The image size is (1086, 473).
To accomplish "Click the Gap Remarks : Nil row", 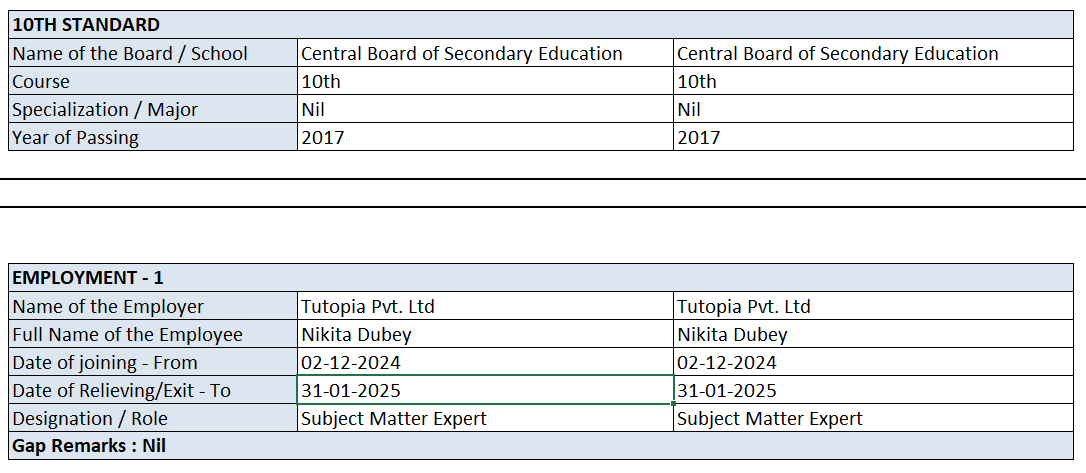I will click(x=89, y=446).
